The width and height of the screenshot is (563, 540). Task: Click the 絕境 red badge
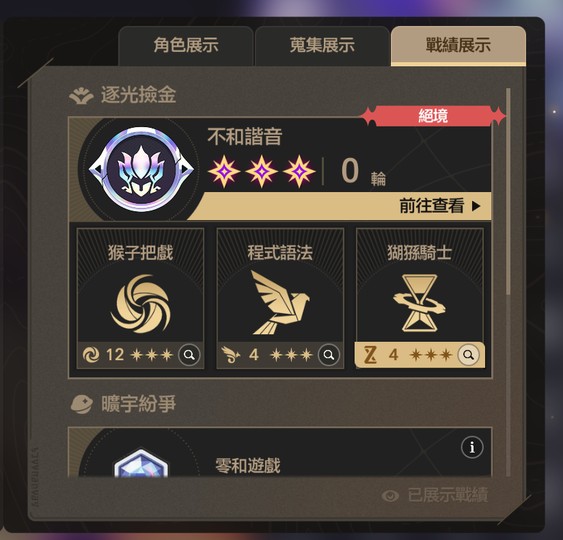tap(433, 116)
